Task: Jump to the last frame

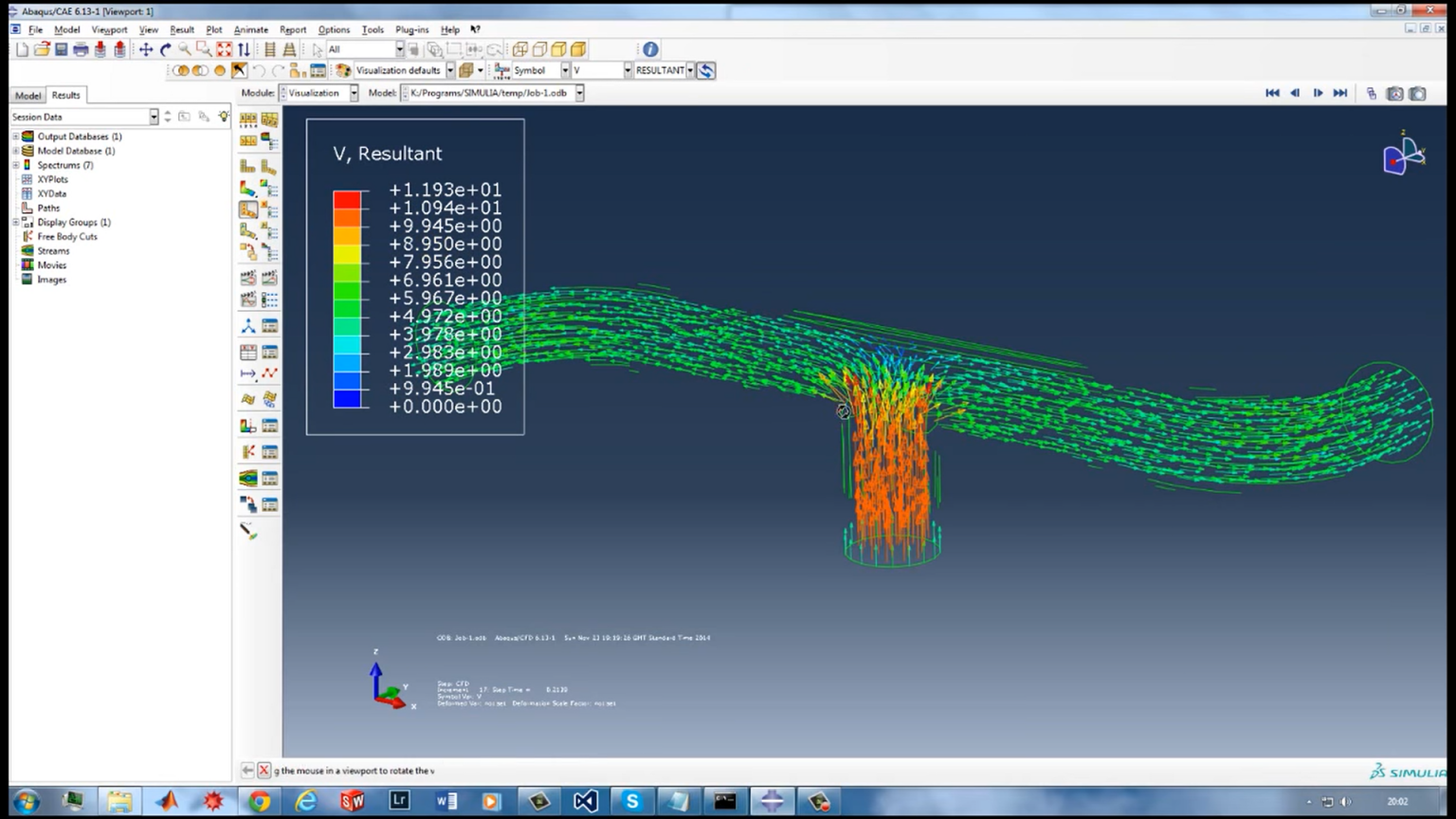Action: pos(1340,93)
